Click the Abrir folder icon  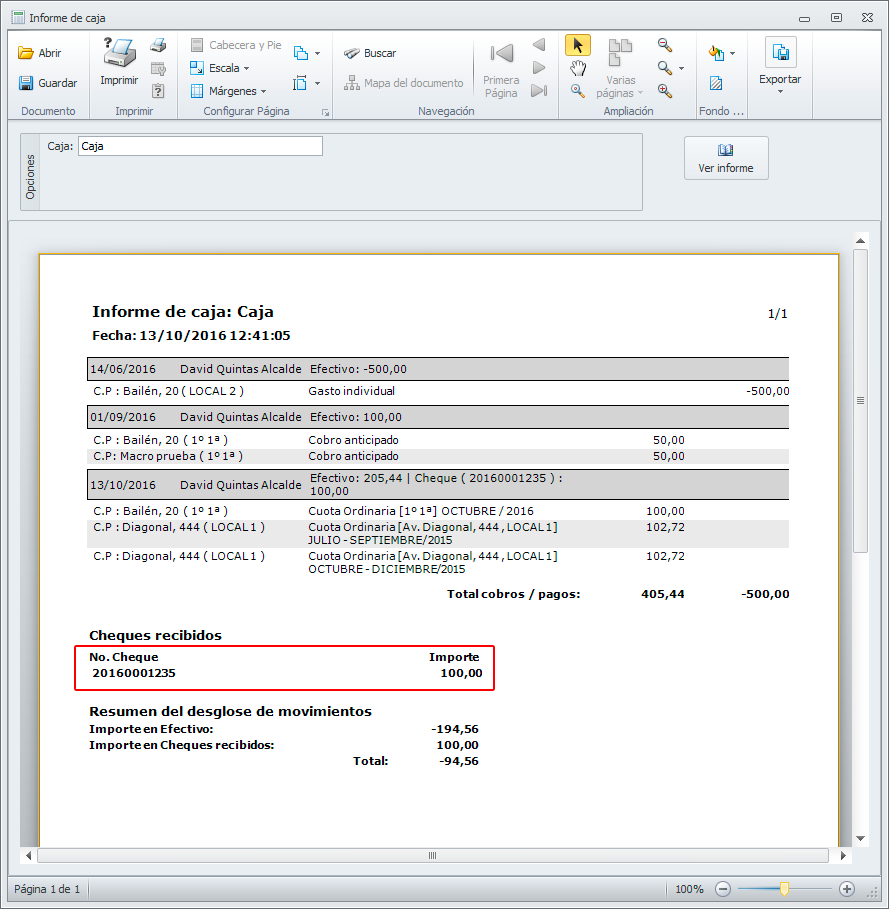point(26,53)
